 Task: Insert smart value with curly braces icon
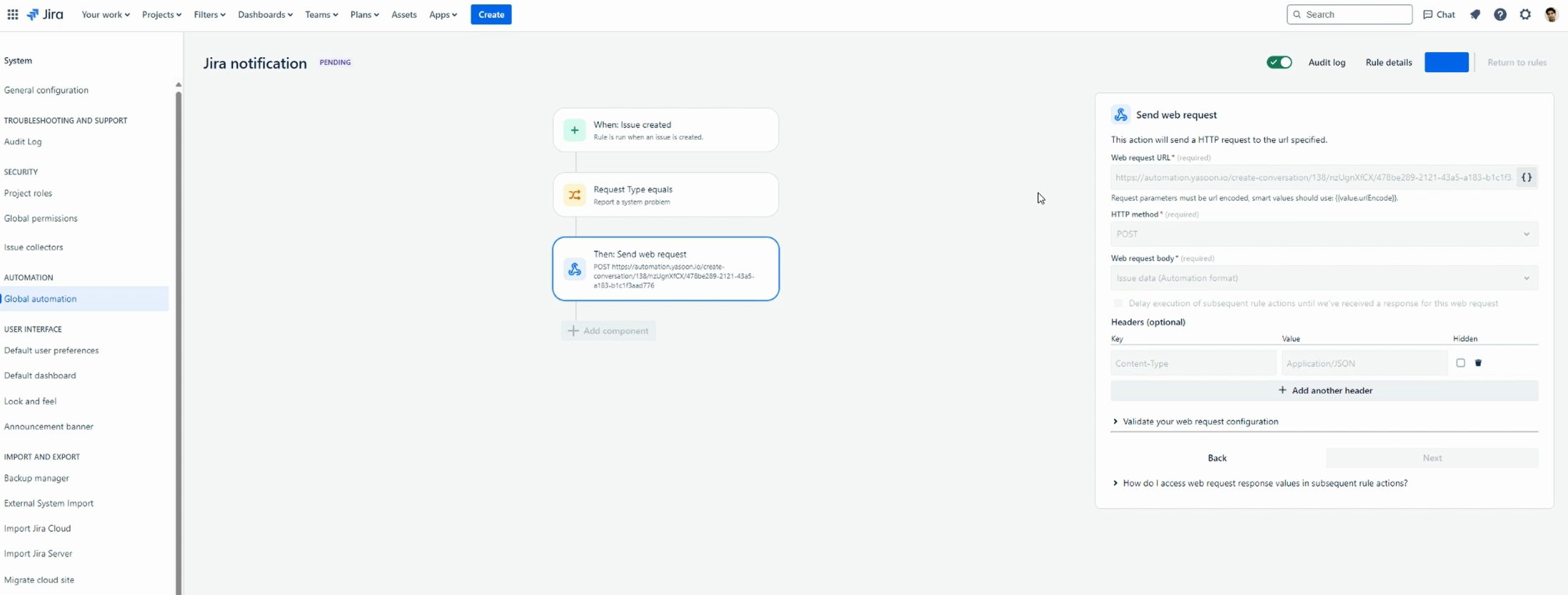[1527, 177]
